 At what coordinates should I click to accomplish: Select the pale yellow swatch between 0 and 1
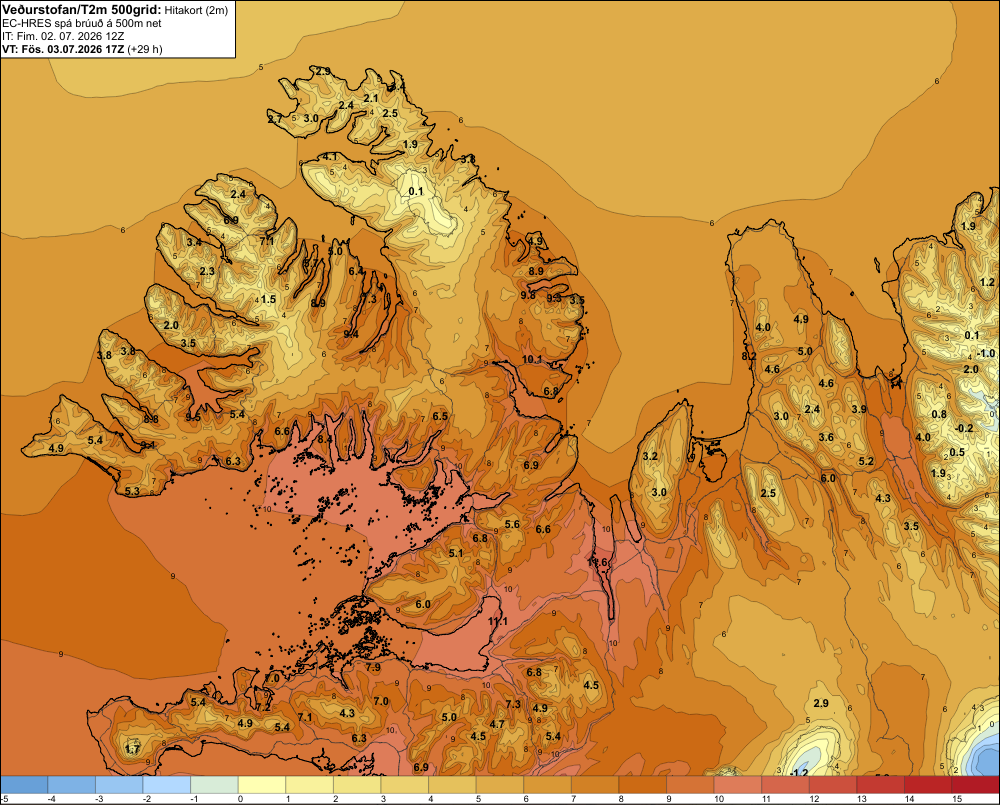[x=262, y=785]
